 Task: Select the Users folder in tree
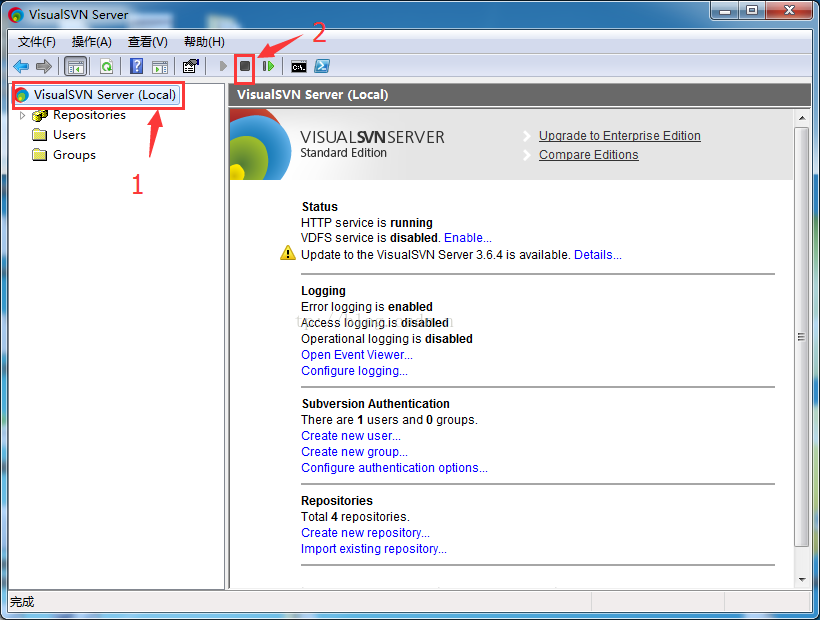[x=69, y=135]
